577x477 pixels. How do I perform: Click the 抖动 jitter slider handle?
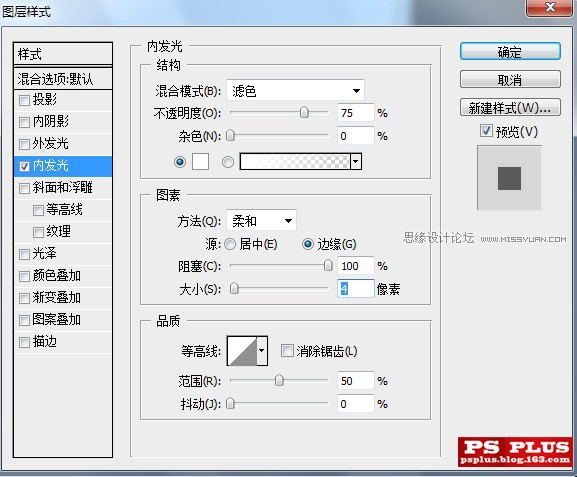[230, 403]
